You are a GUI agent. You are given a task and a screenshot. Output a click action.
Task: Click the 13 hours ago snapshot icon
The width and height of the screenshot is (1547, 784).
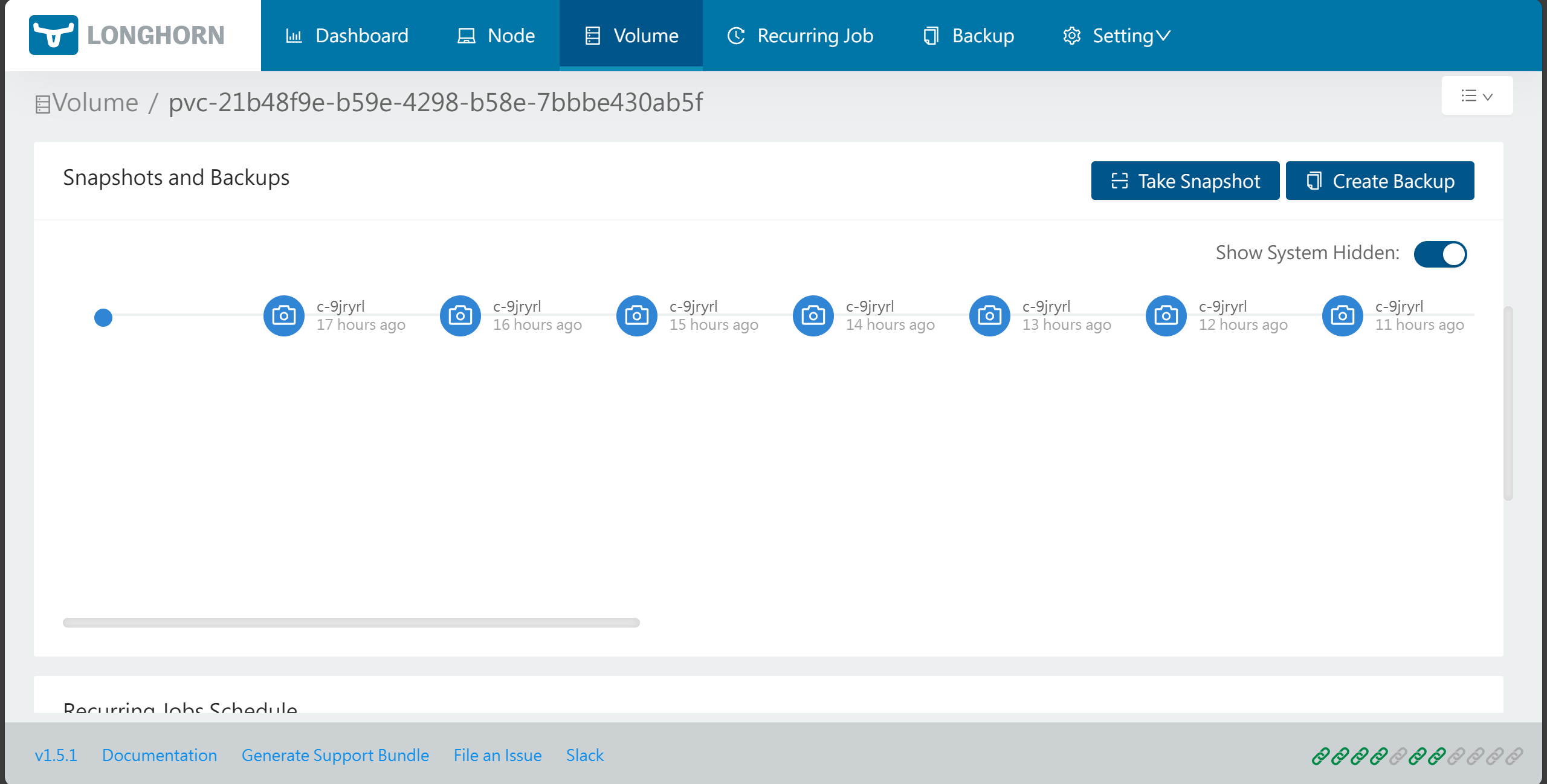click(989, 315)
